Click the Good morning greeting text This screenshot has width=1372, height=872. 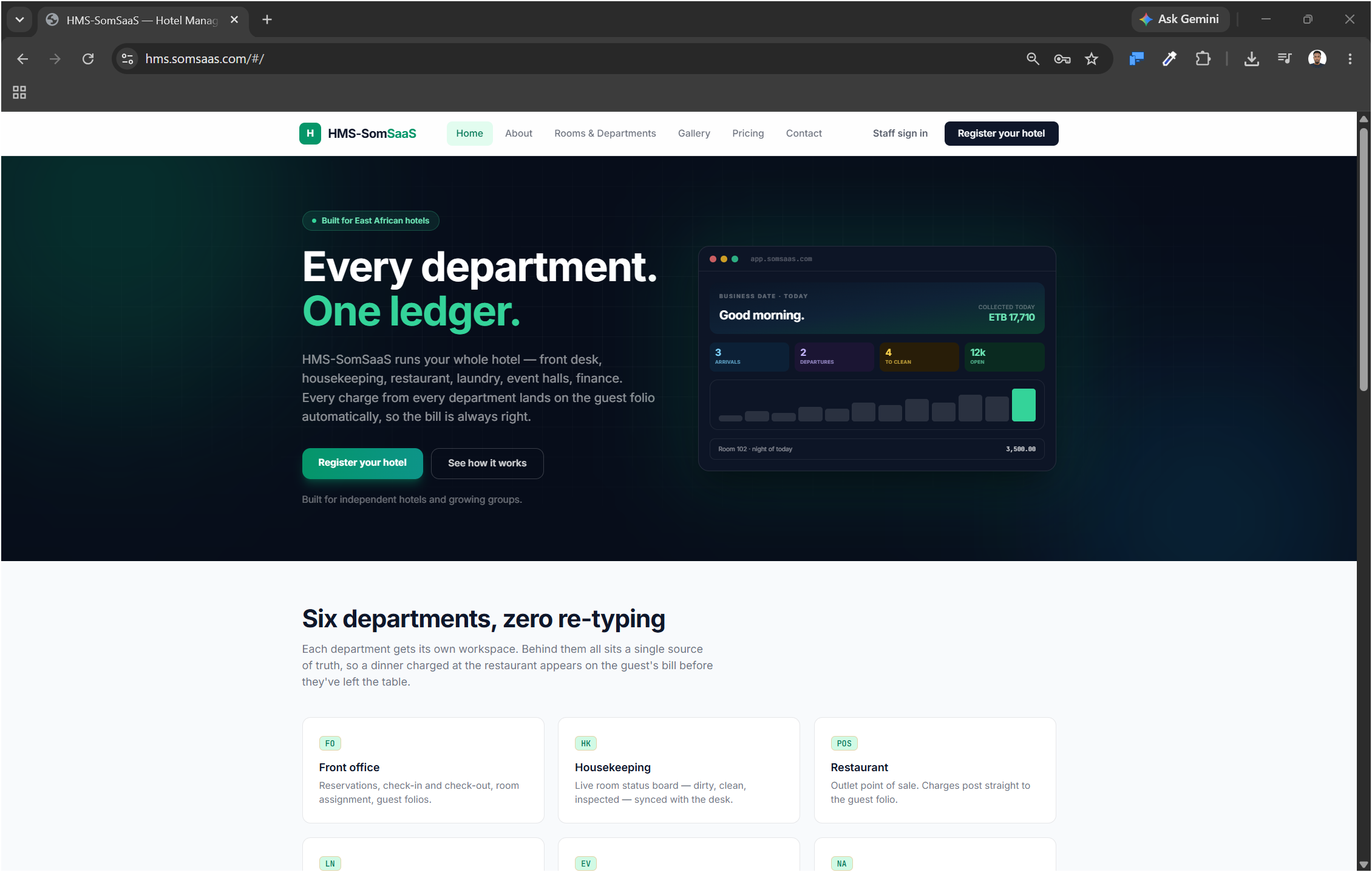[x=761, y=315]
